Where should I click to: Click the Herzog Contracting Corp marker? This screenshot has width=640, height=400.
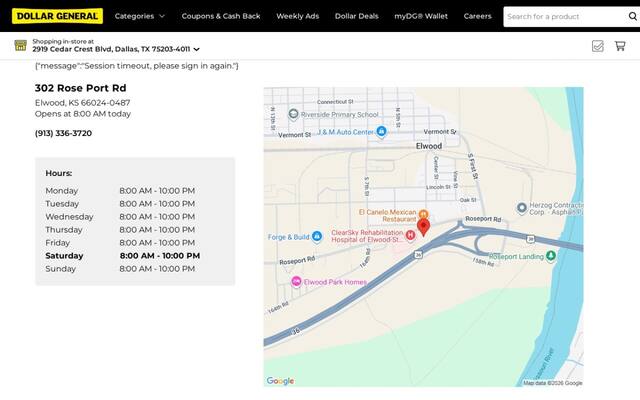(x=521, y=208)
